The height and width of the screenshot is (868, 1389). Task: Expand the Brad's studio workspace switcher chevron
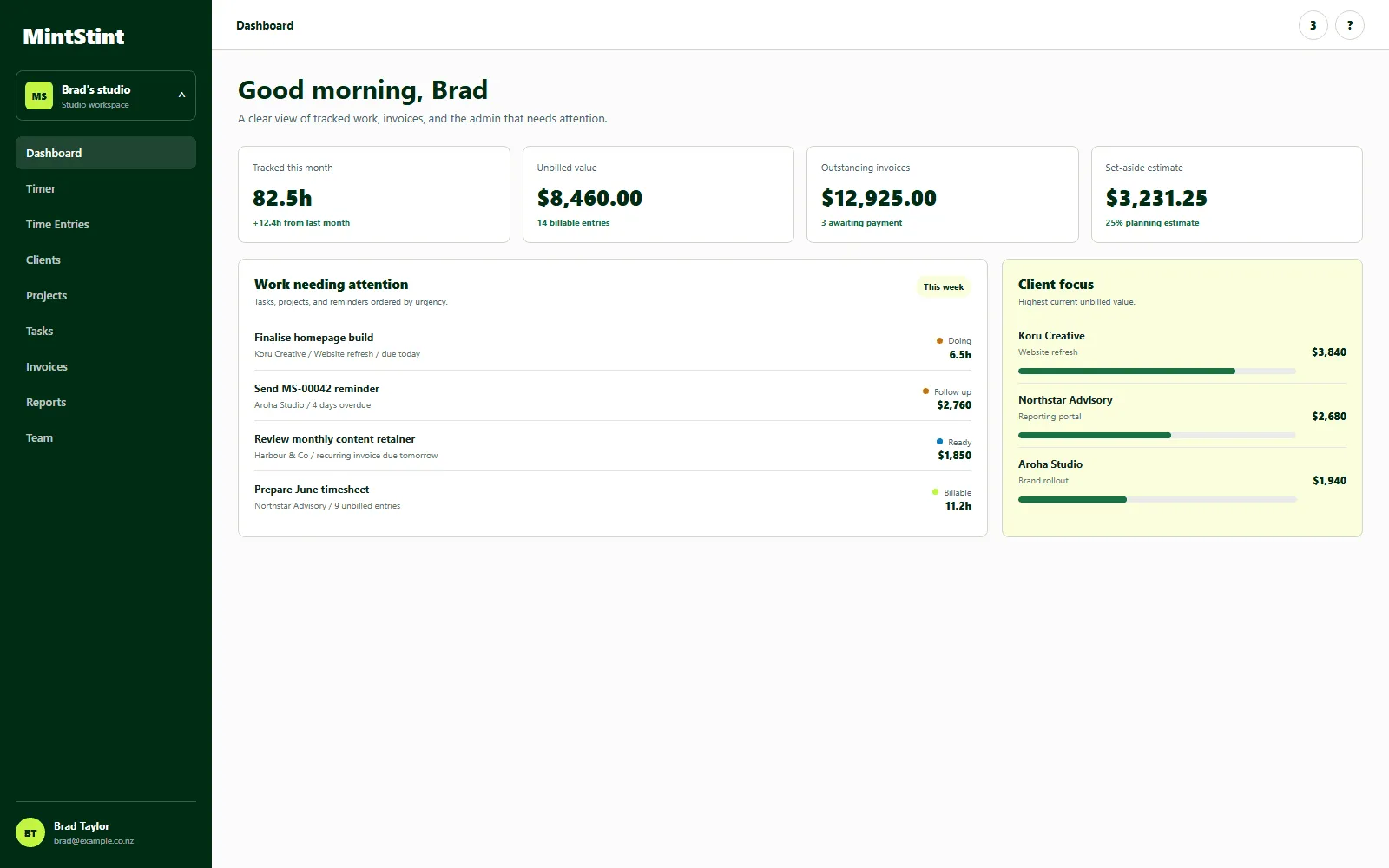click(181, 95)
